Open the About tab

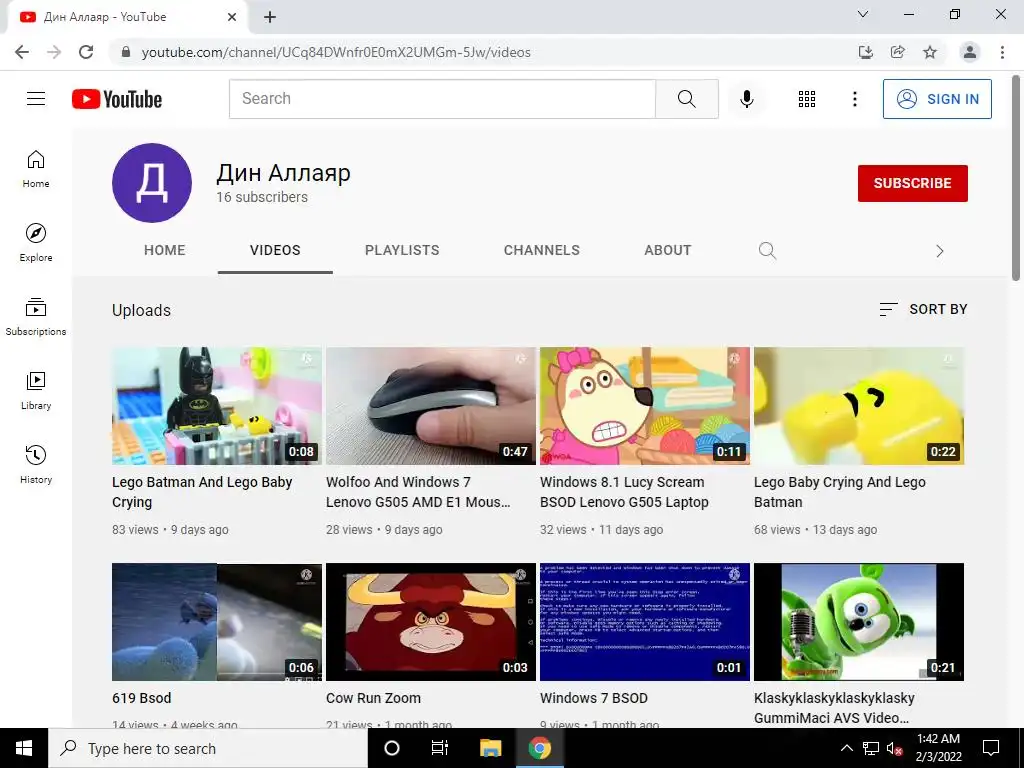point(667,250)
